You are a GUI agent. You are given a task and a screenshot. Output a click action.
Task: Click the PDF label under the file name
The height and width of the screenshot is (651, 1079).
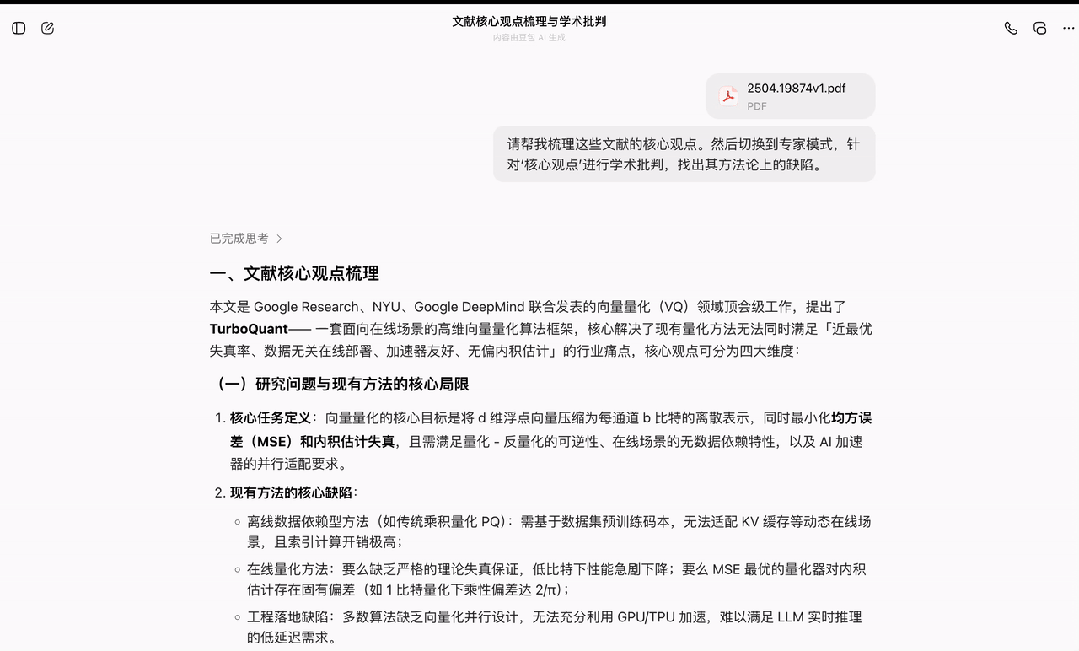point(757,106)
